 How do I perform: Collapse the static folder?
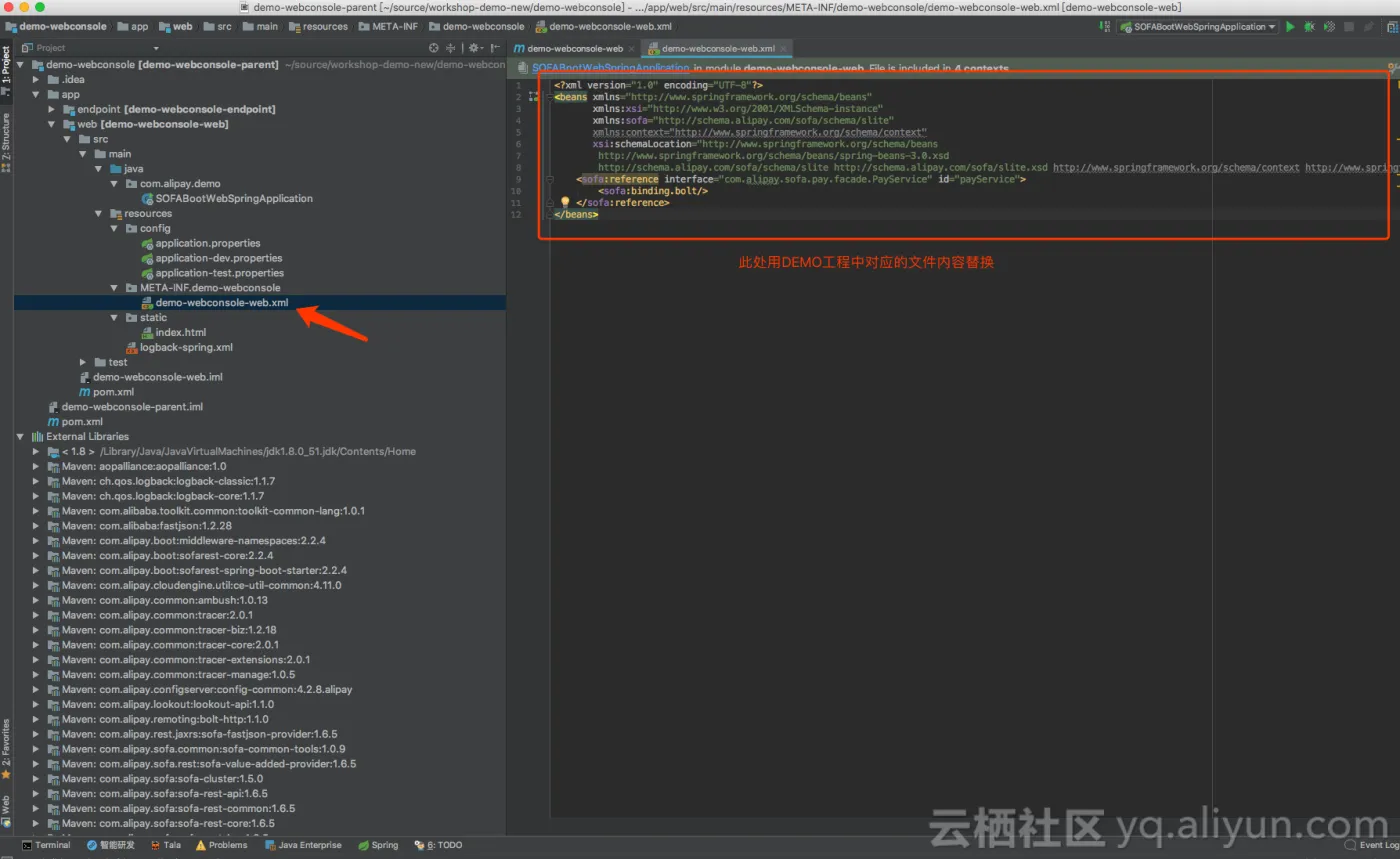pos(116,317)
